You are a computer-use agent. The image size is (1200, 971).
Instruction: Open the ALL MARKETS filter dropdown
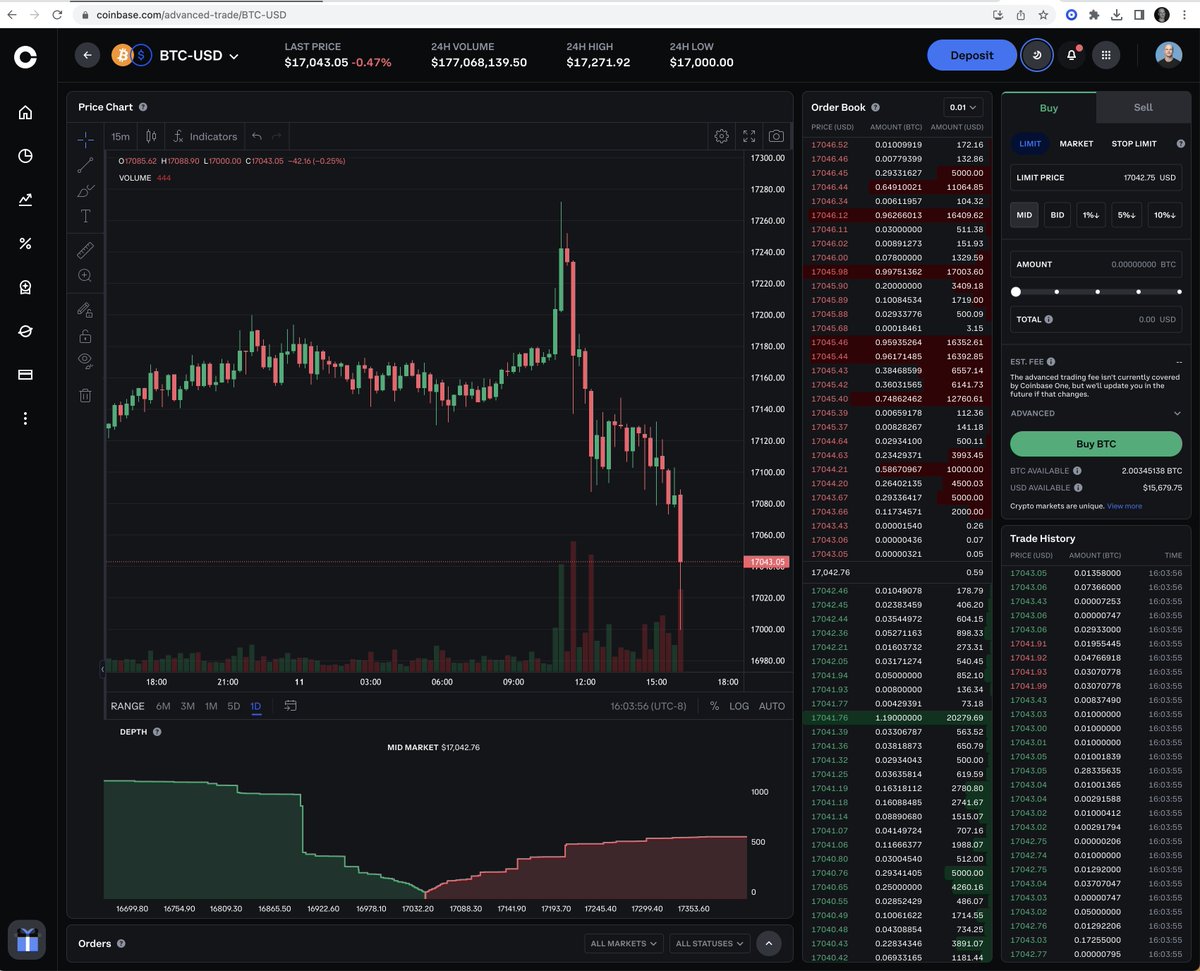tap(625, 943)
